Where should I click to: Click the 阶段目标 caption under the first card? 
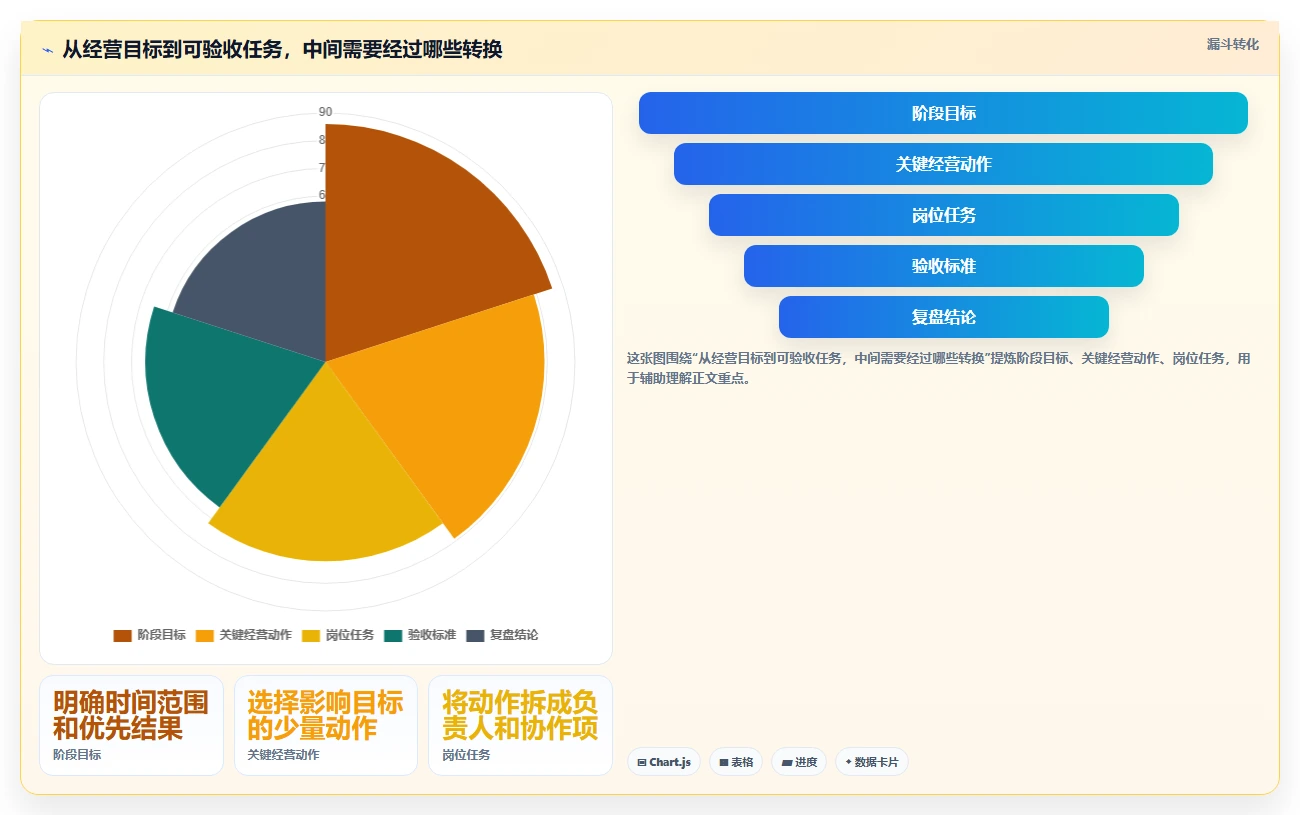[x=77, y=755]
